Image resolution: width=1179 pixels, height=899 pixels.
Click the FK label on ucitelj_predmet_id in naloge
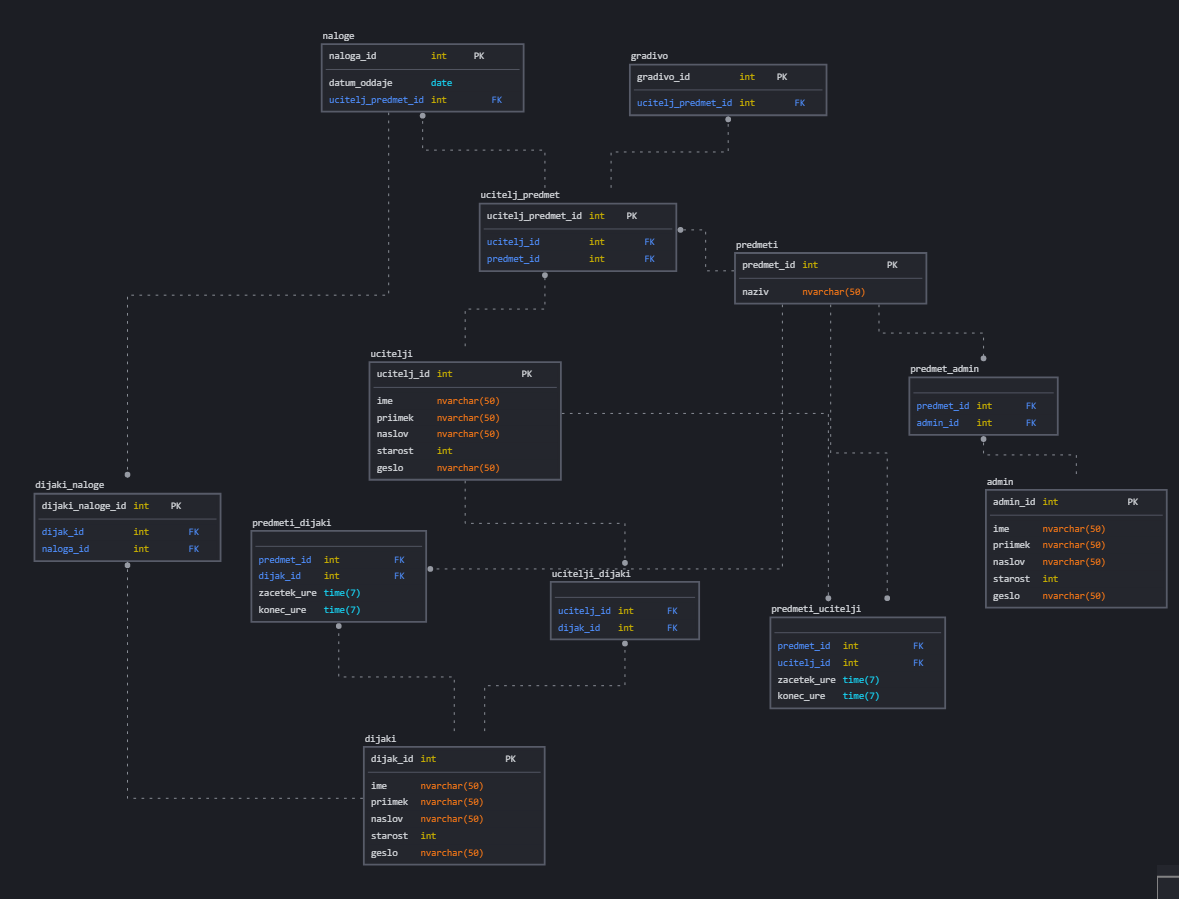tap(496, 99)
